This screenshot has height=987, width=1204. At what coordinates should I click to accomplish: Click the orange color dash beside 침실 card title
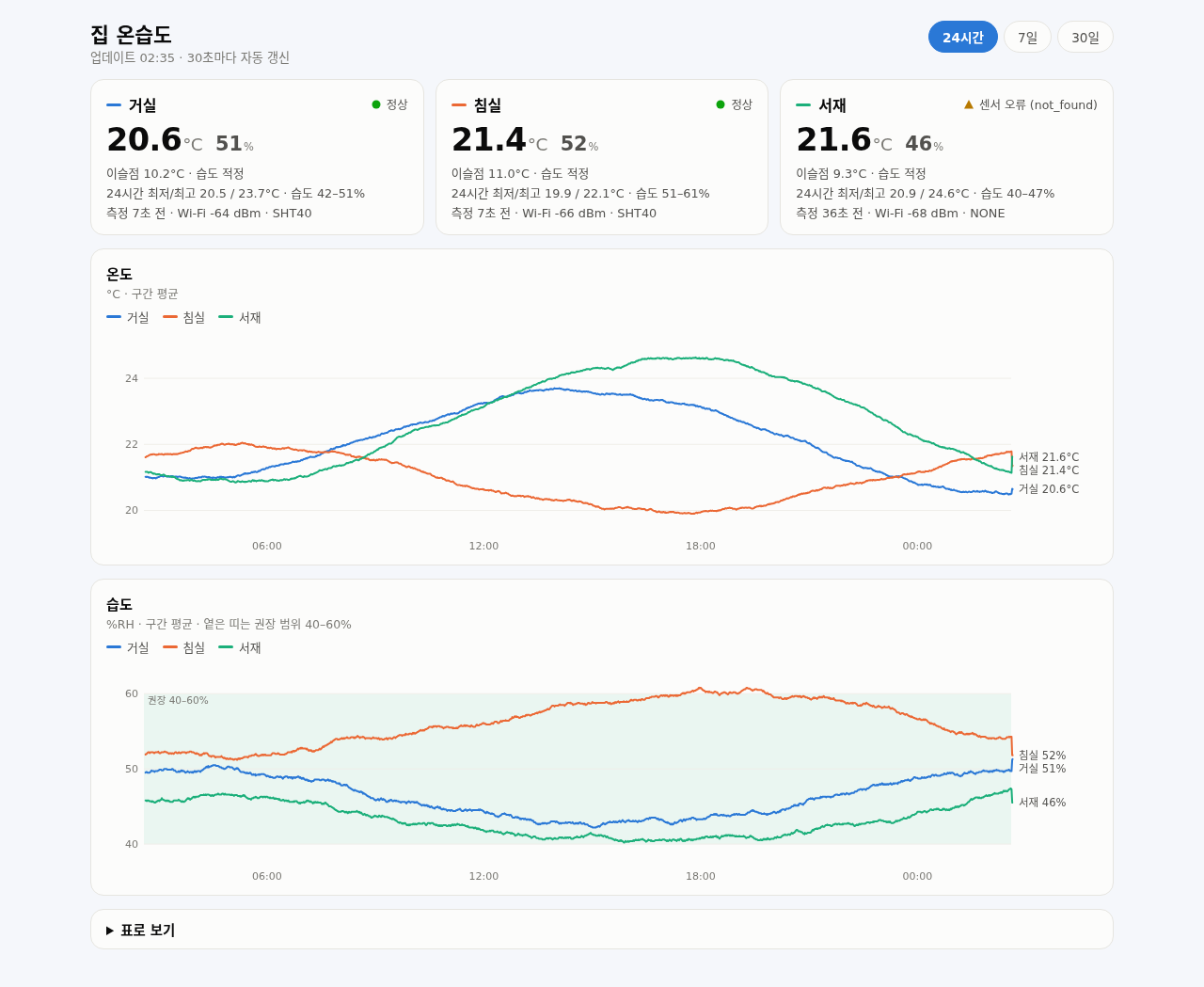pyautogui.click(x=459, y=105)
